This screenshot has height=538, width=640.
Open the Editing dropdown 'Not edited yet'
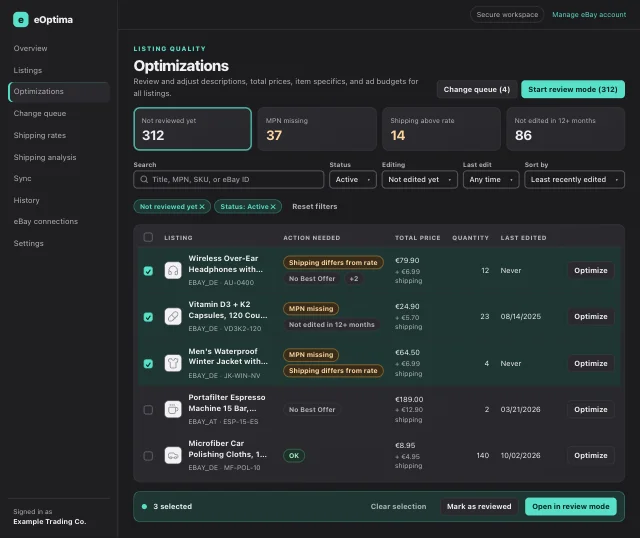420,180
